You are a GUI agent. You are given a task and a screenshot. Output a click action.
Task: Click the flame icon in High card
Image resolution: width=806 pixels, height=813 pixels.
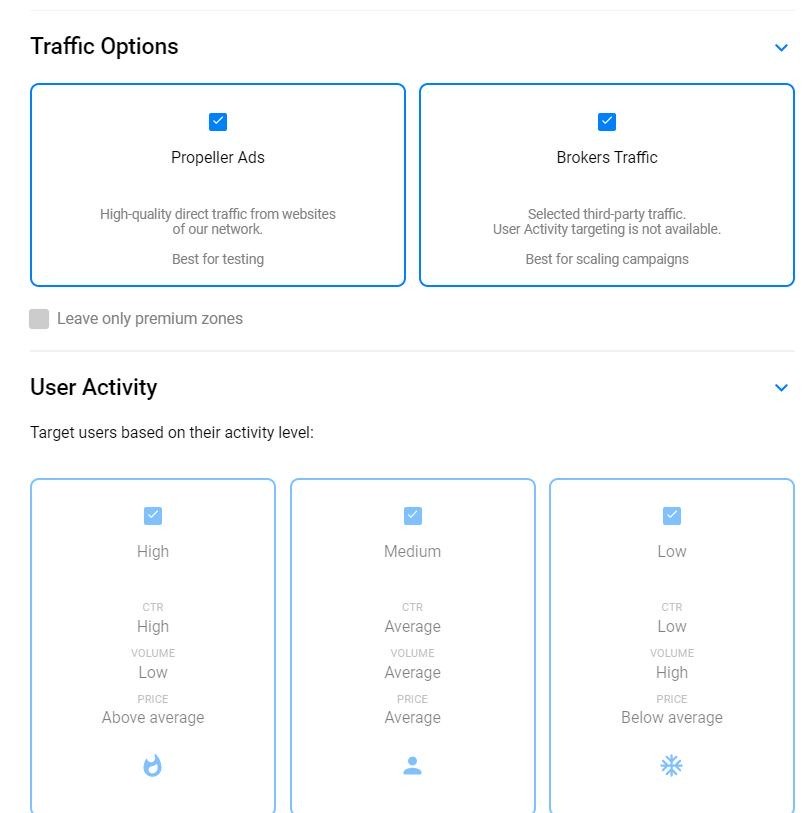[x=153, y=766]
